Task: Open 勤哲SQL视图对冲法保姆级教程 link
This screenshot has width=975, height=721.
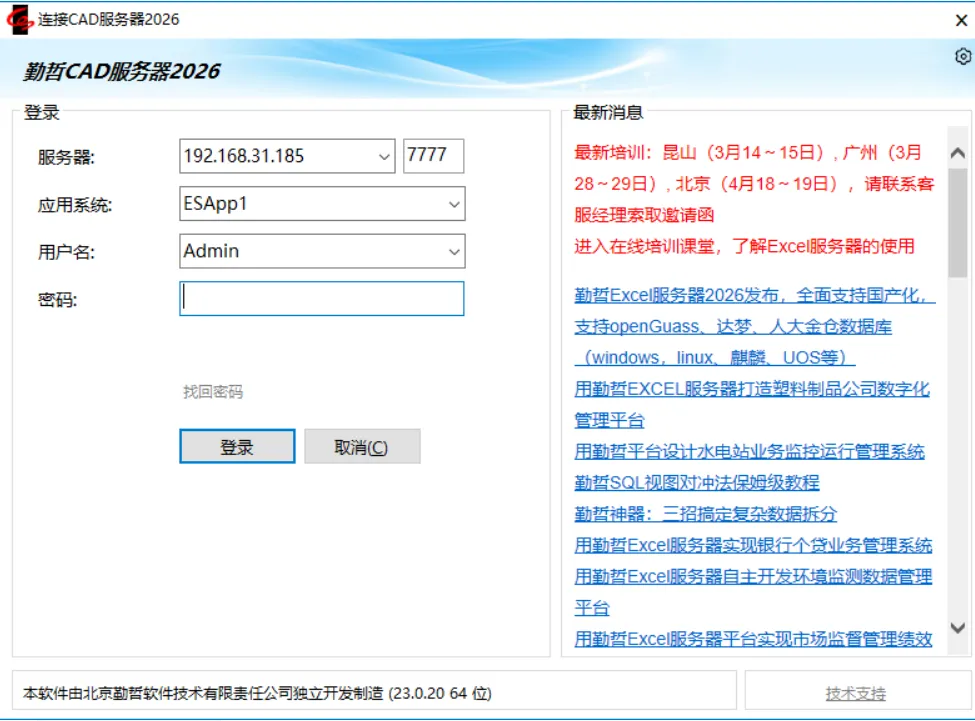Action: pos(696,483)
